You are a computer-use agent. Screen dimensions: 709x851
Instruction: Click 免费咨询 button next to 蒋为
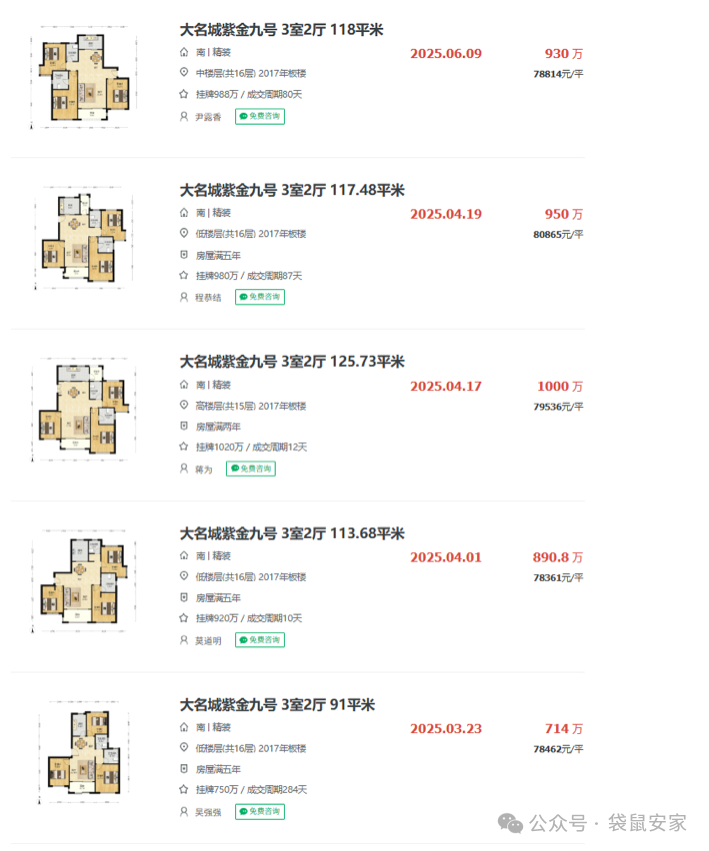click(250, 468)
